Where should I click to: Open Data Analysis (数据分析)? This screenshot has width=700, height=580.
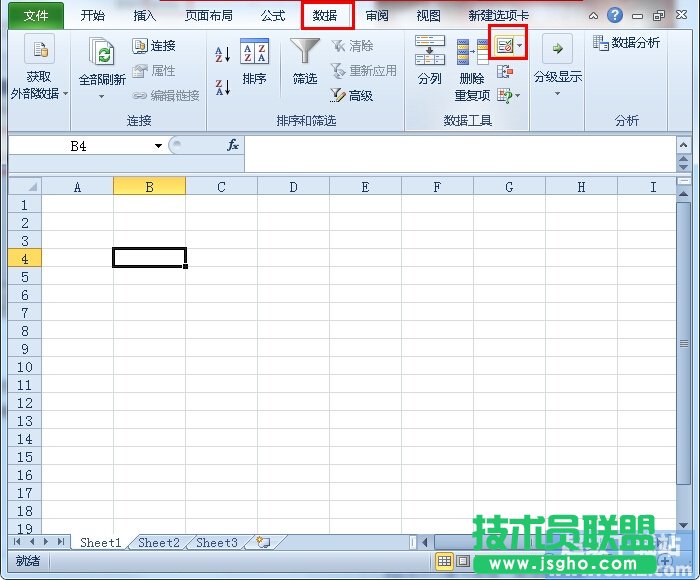coord(626,43)
